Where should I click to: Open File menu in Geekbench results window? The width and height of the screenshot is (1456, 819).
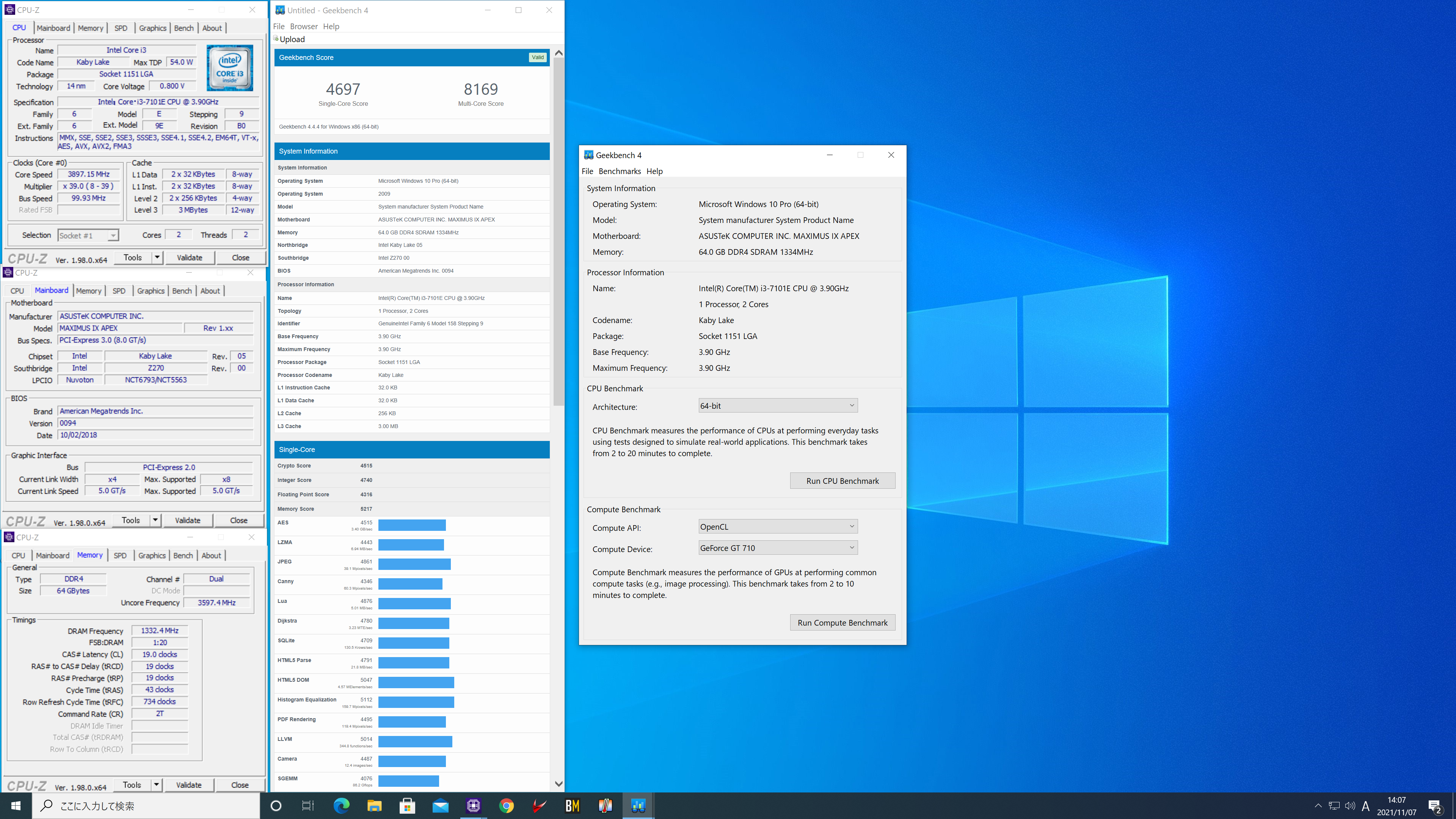click(279, 26)
